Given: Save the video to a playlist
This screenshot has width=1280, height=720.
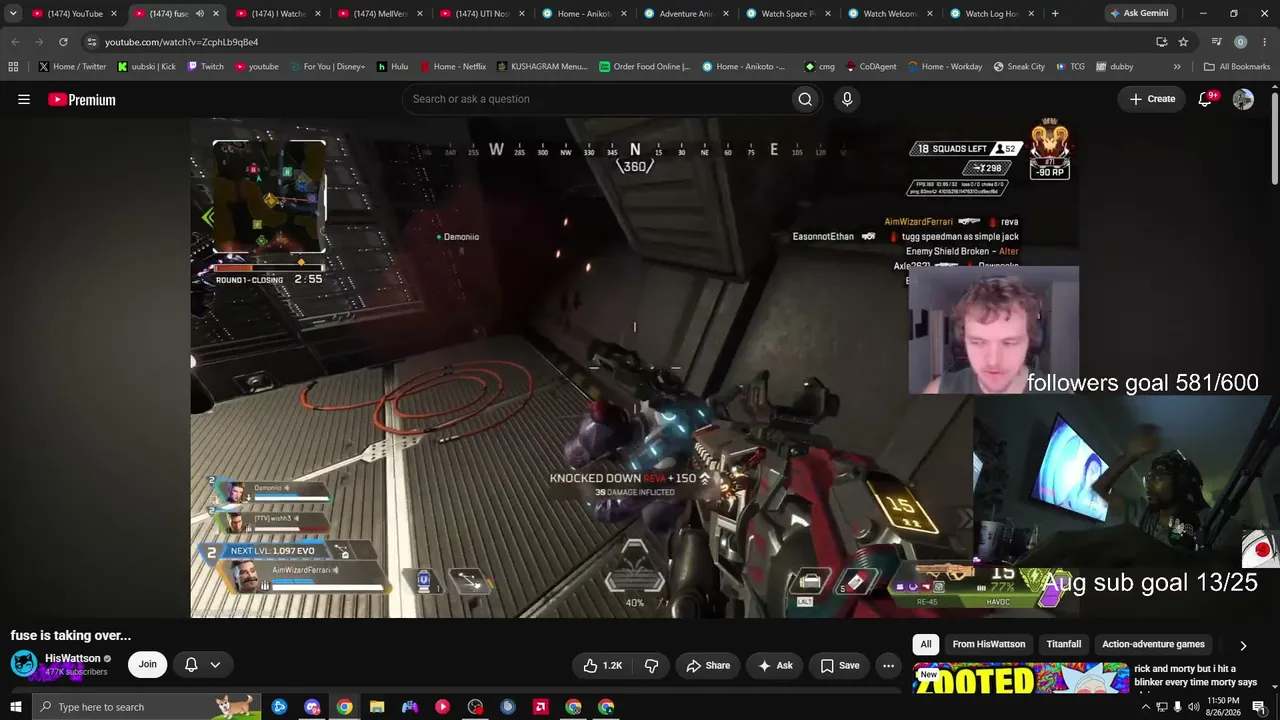Looking at the screenshot, I should 840,665.
